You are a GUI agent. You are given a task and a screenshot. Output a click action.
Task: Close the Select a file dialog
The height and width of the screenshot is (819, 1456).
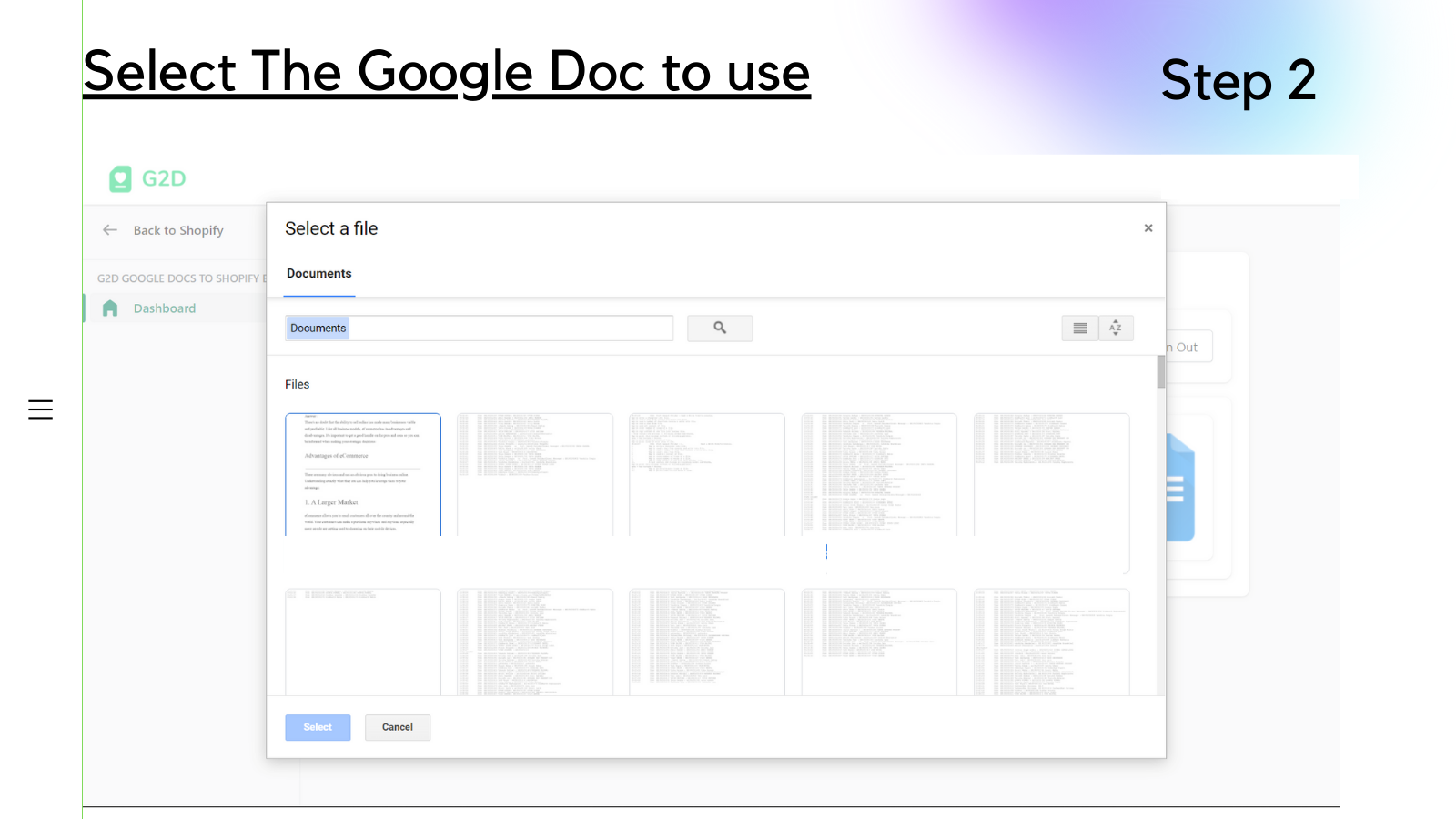pos(1148,228)
